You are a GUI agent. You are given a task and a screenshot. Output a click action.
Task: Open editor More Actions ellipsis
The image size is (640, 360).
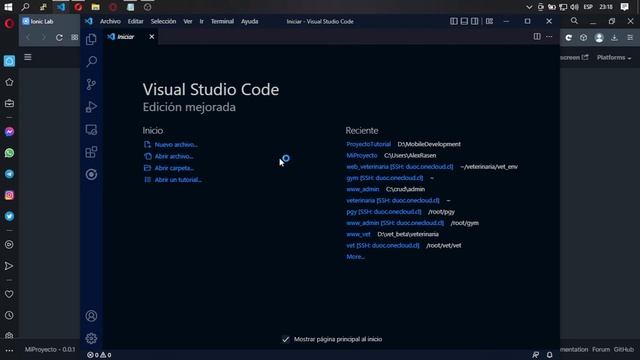tap(549, 37)
